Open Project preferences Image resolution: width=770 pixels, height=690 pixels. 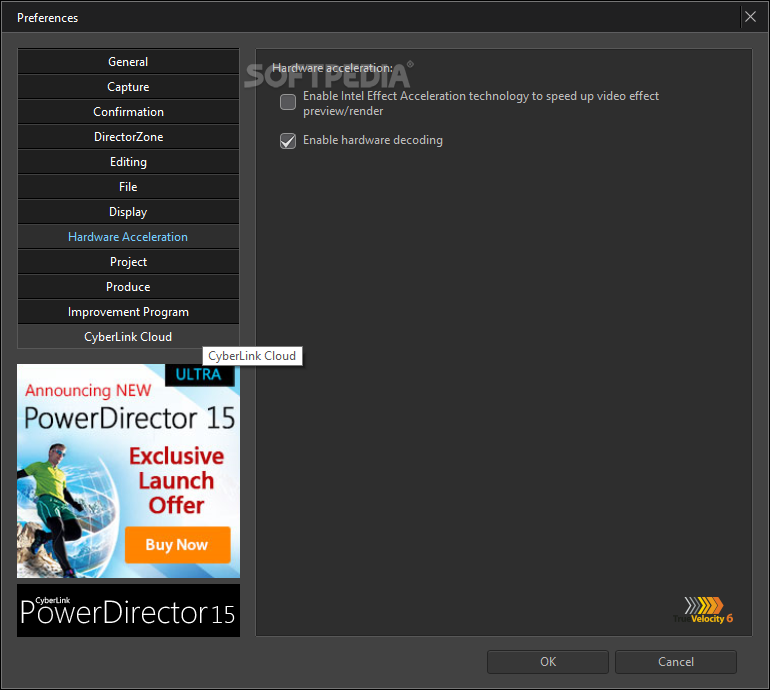click(128, 262)
